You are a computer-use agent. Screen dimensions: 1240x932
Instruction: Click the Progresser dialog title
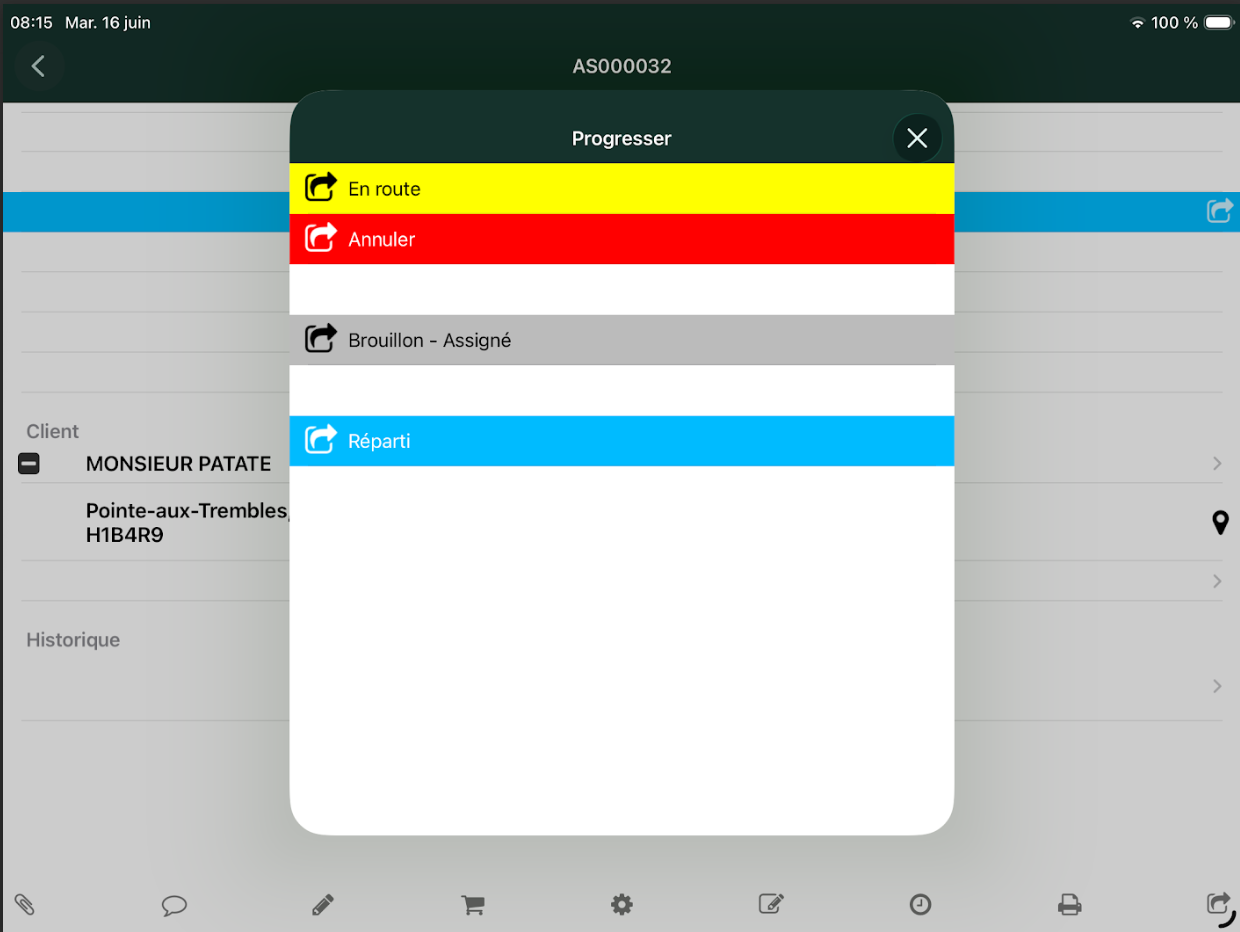[x=621, y=139]
